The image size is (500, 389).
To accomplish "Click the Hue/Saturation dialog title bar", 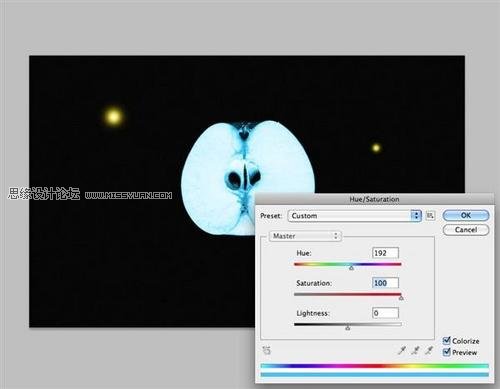I will 374,199.
